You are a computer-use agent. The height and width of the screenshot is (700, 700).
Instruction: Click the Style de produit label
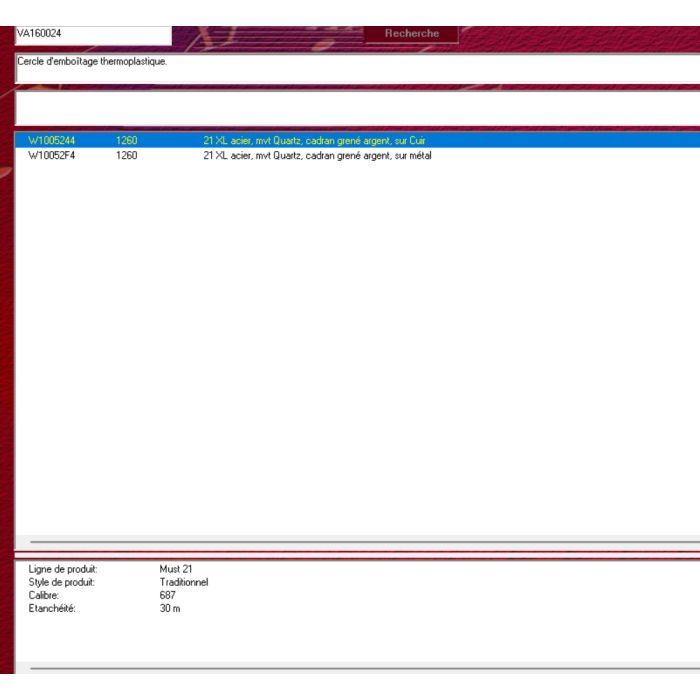pos(62,582)
